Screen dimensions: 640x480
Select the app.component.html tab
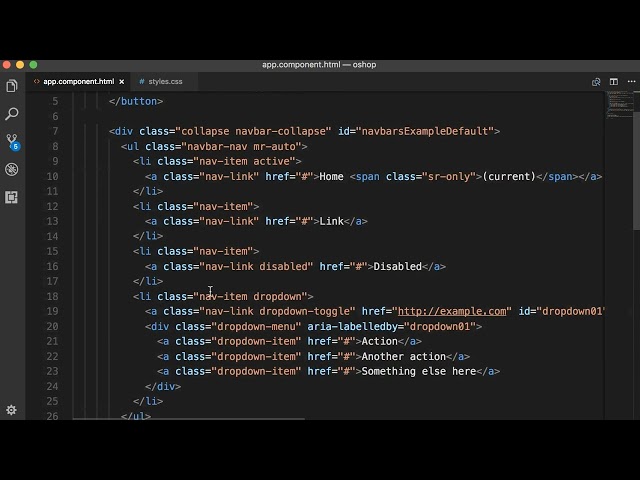[x=78, y=82]
